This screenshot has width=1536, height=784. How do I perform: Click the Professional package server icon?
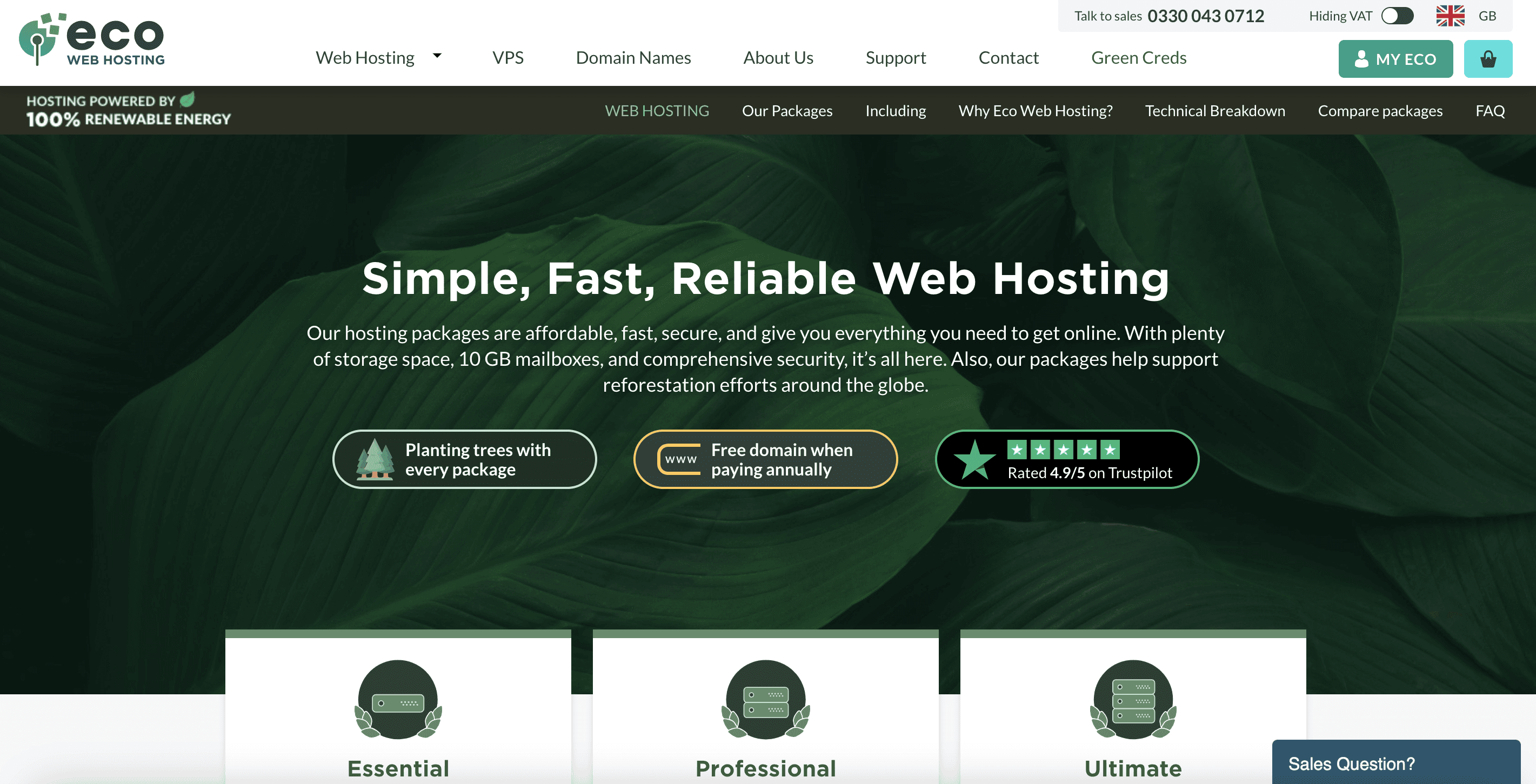(x=766, y=699)
